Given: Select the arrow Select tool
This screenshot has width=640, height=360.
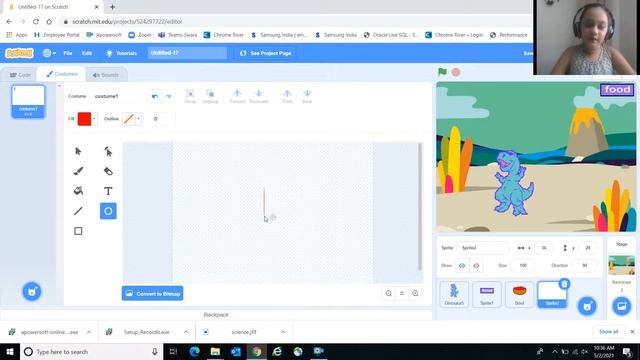Looking at the screenshot, I should click(78, 151).
